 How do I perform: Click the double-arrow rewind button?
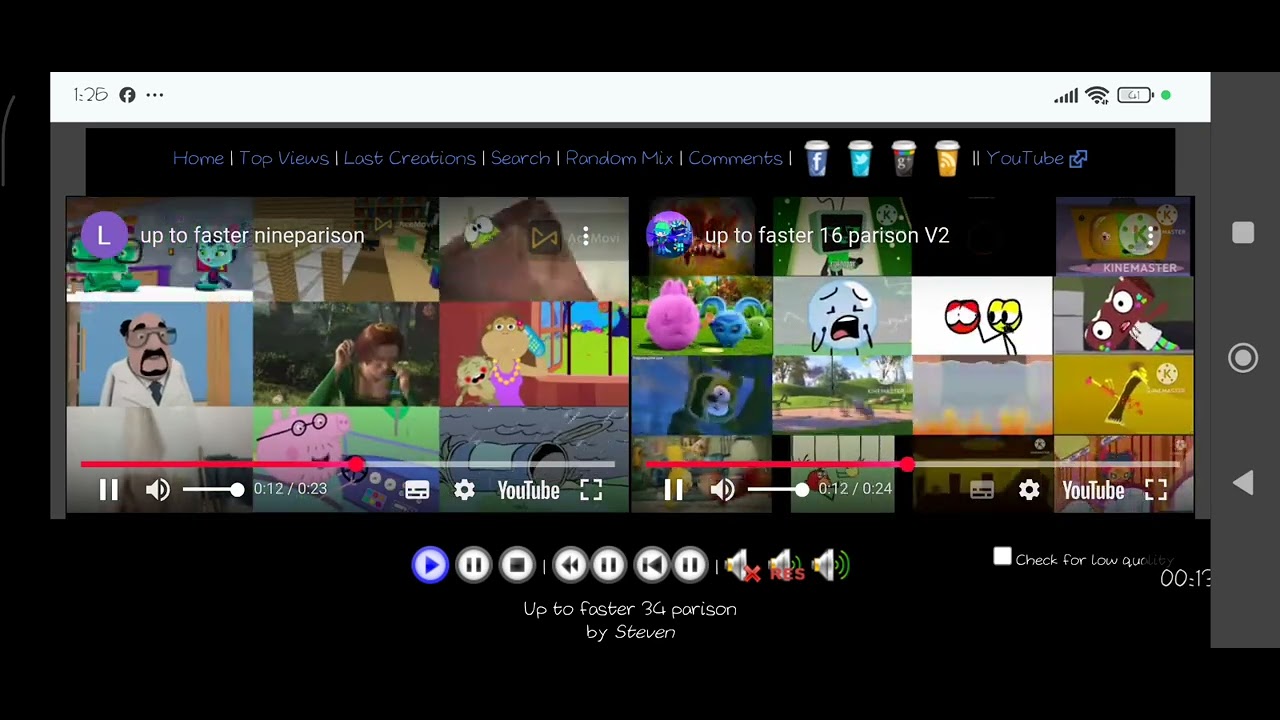(570, 566)
